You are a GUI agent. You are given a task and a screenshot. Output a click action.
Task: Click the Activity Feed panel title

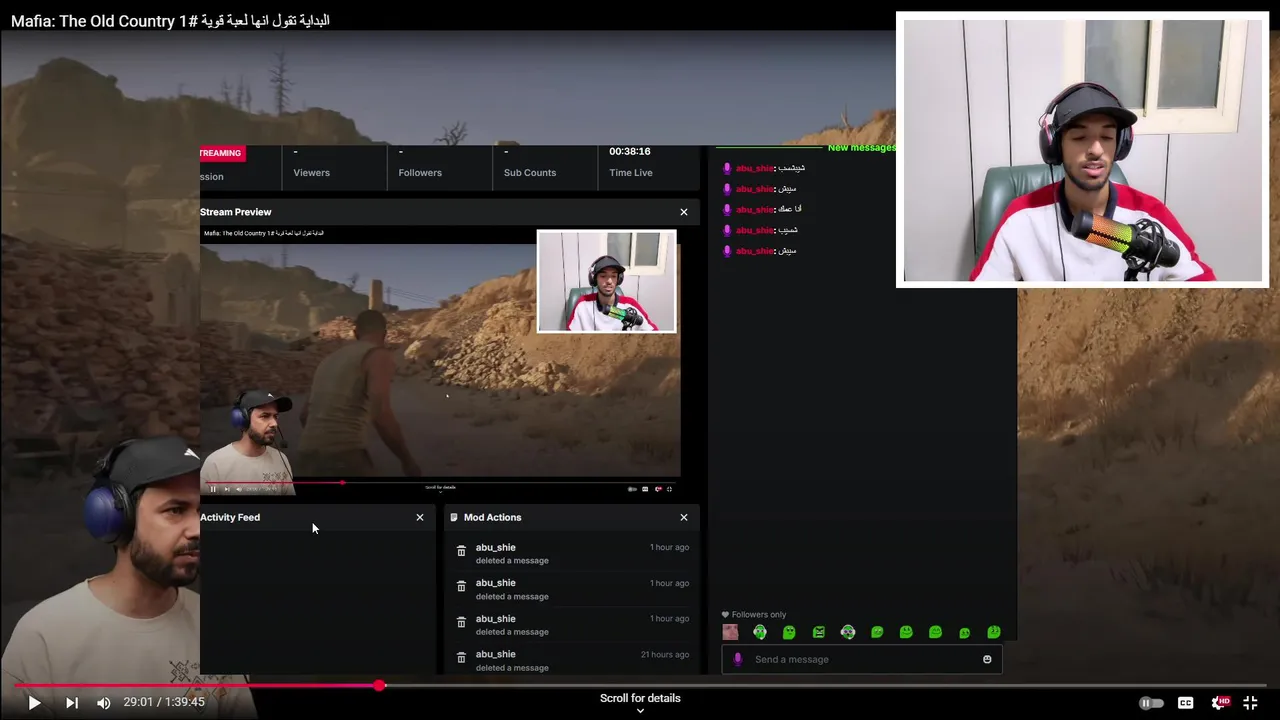tap(230, 517)
